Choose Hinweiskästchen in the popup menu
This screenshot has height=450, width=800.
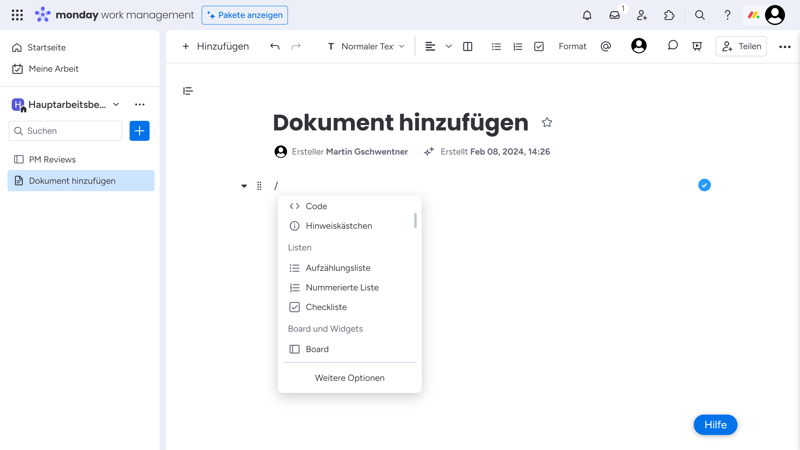338,226
